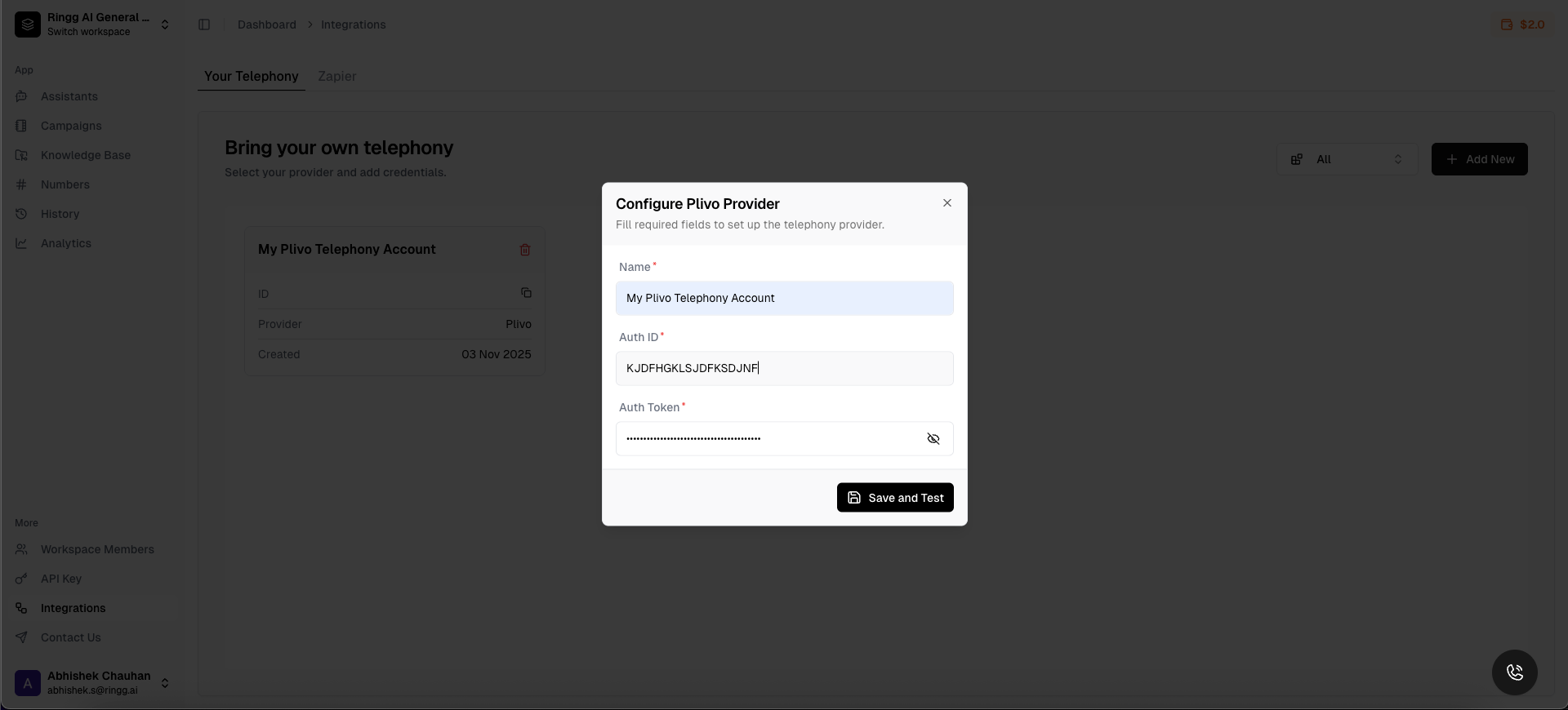
Task: Click the API Key icon
Action: click(22, 579)
